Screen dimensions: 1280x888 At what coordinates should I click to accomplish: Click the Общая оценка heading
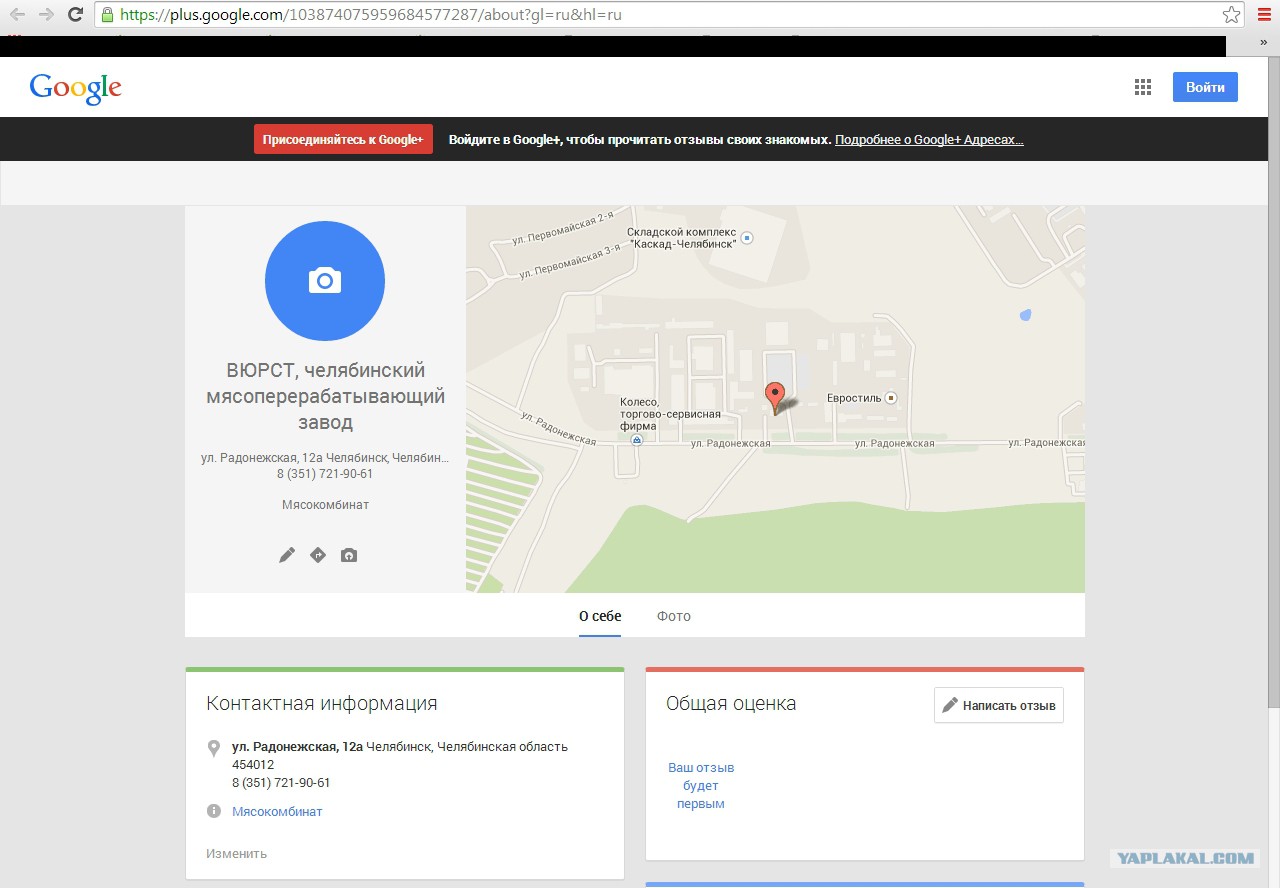pyautogui.click(x=731, y=704)
